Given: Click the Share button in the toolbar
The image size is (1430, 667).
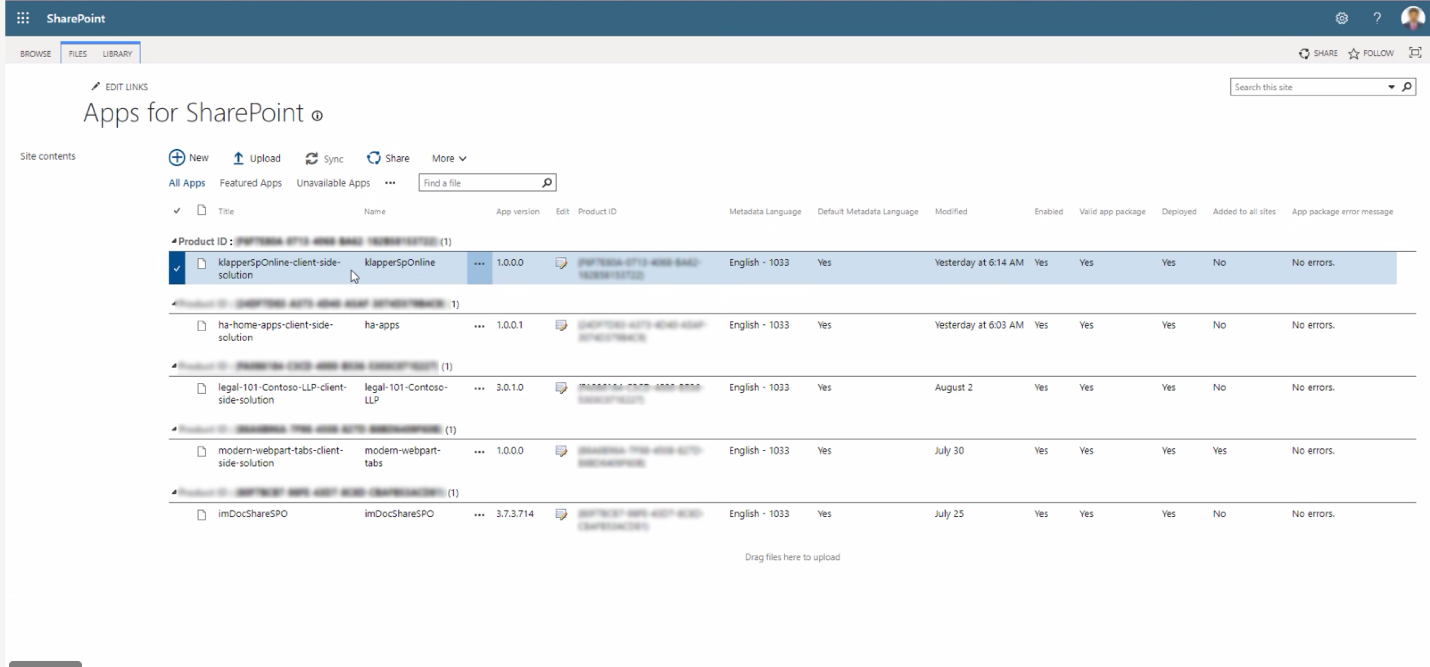Looking at the screenshot, I should tap(388, 158).
